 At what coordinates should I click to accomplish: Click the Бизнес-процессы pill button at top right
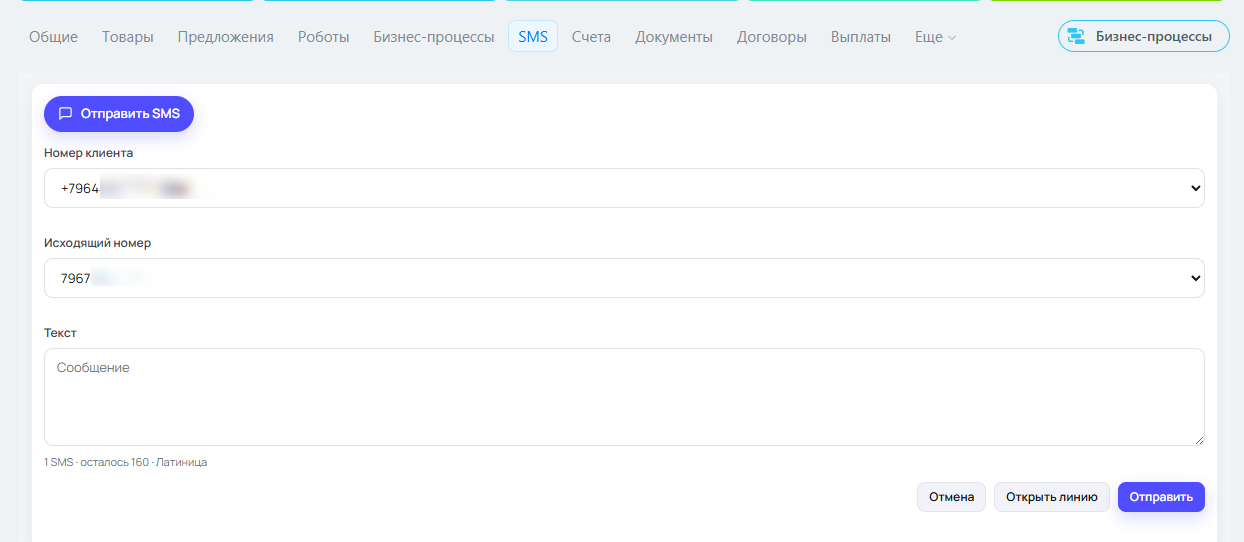click(1144, 36)
